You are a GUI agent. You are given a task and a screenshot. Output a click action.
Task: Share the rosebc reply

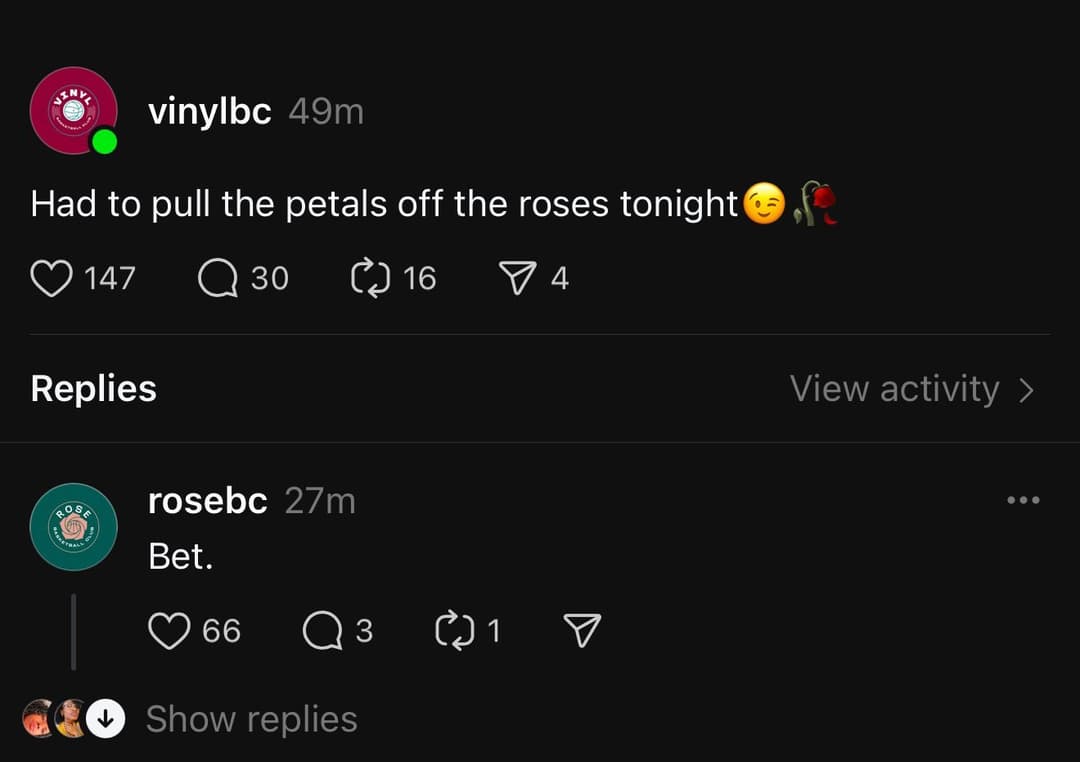click(582, 631)
